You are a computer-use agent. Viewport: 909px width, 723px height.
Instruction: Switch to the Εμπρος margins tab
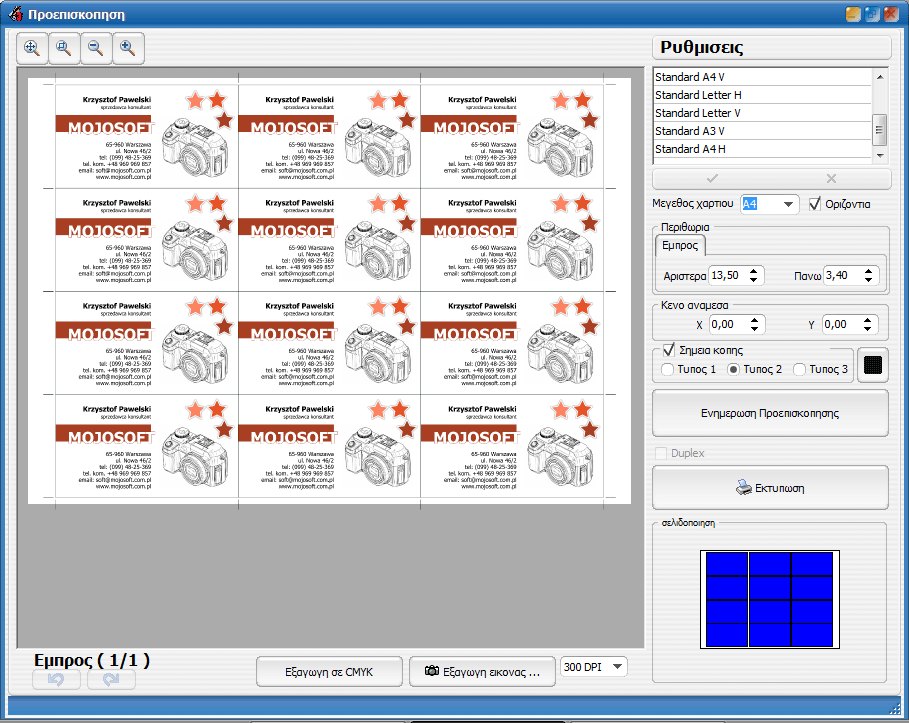680,245
